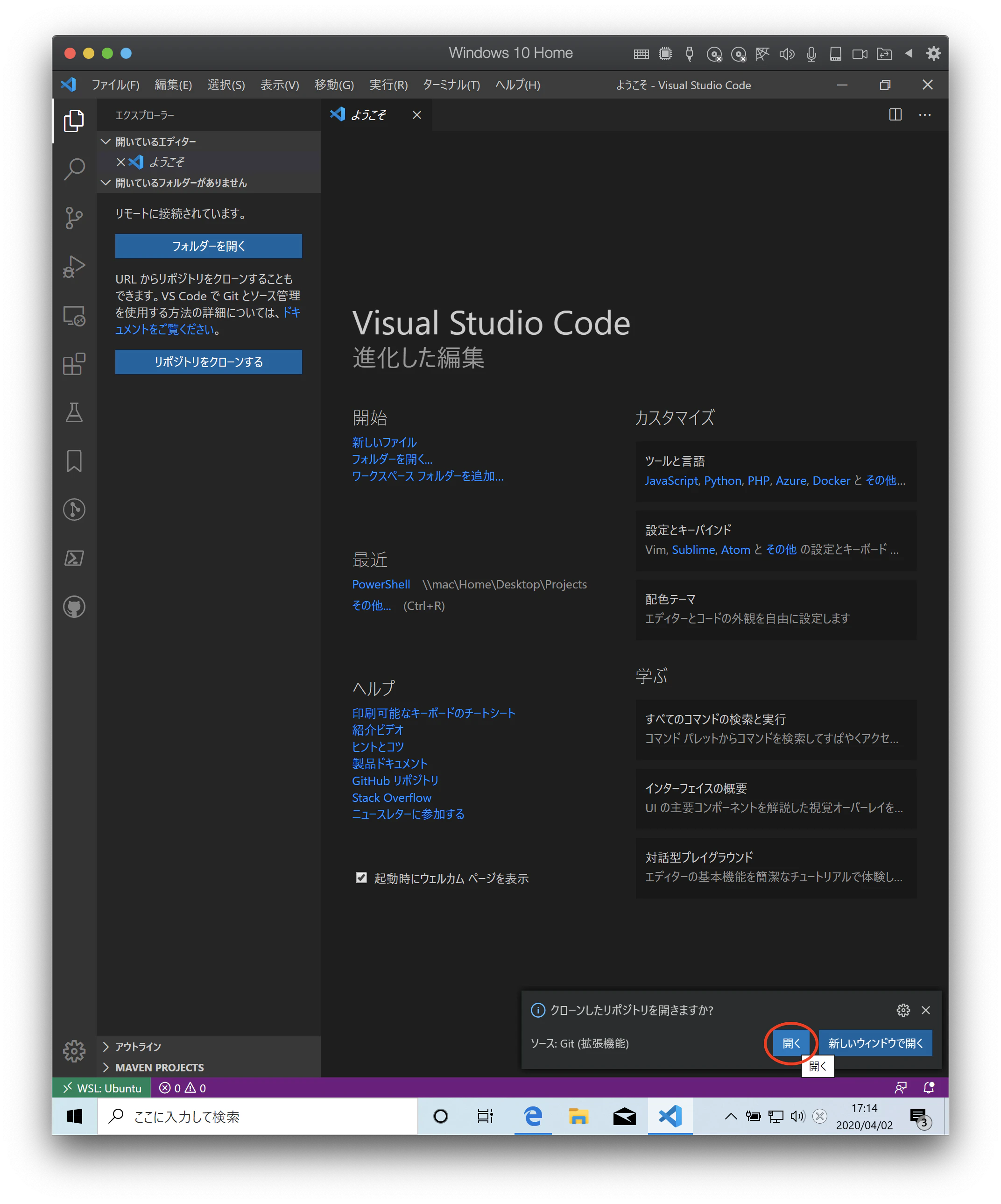Open the Search view icon
Image resolution: width=1001 pixels, height=1204 pixels.
(74, 169)
